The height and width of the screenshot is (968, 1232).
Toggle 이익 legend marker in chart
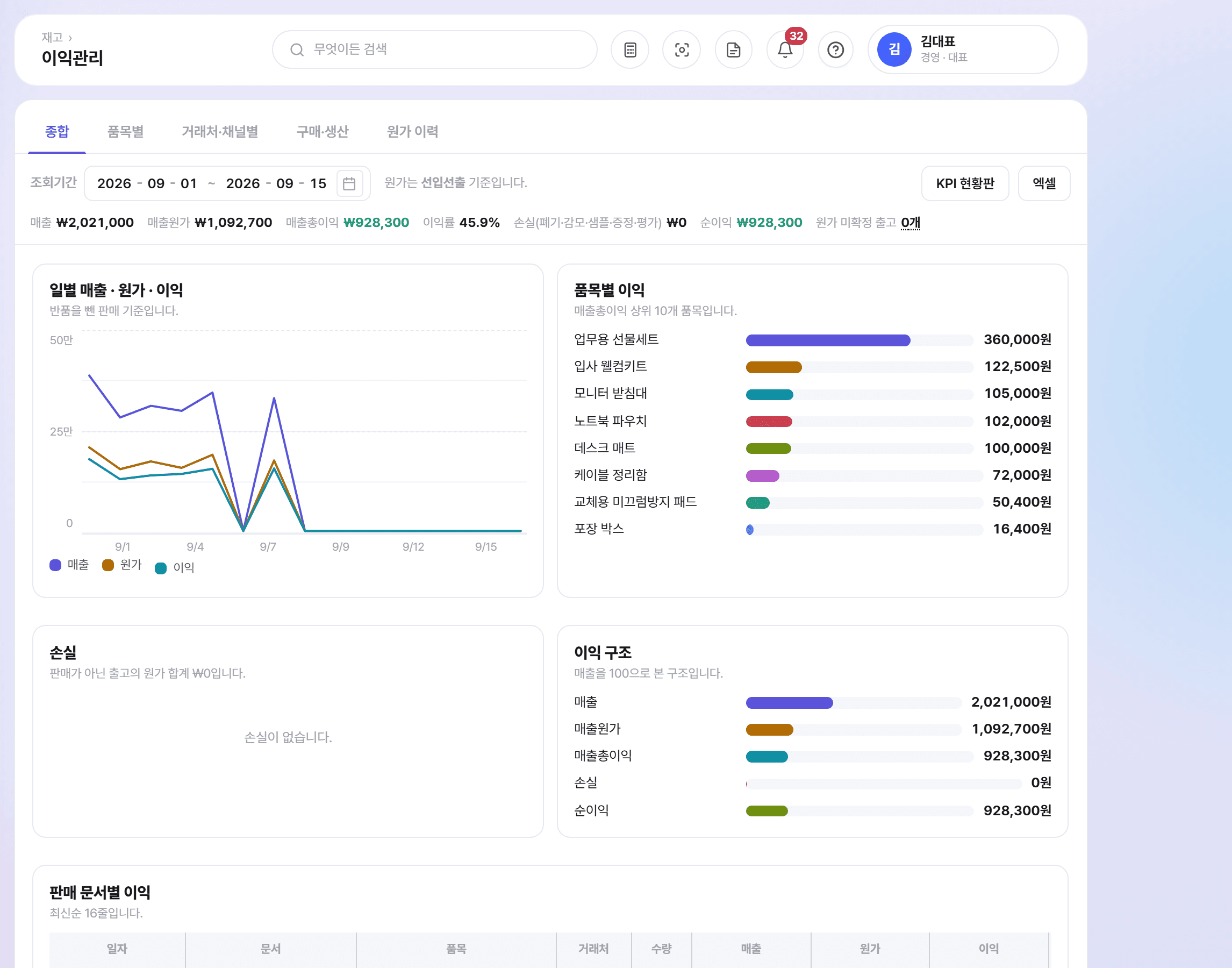click(161, 568)
